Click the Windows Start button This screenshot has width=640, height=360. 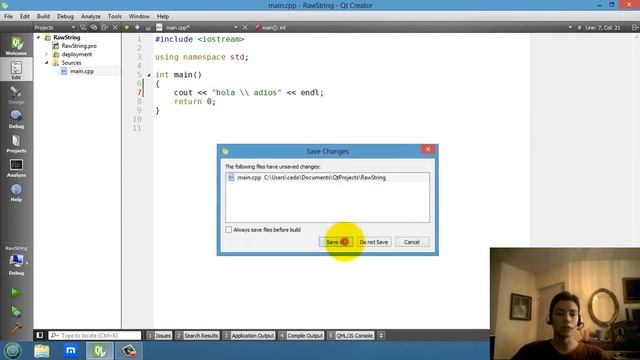point(13,351)
